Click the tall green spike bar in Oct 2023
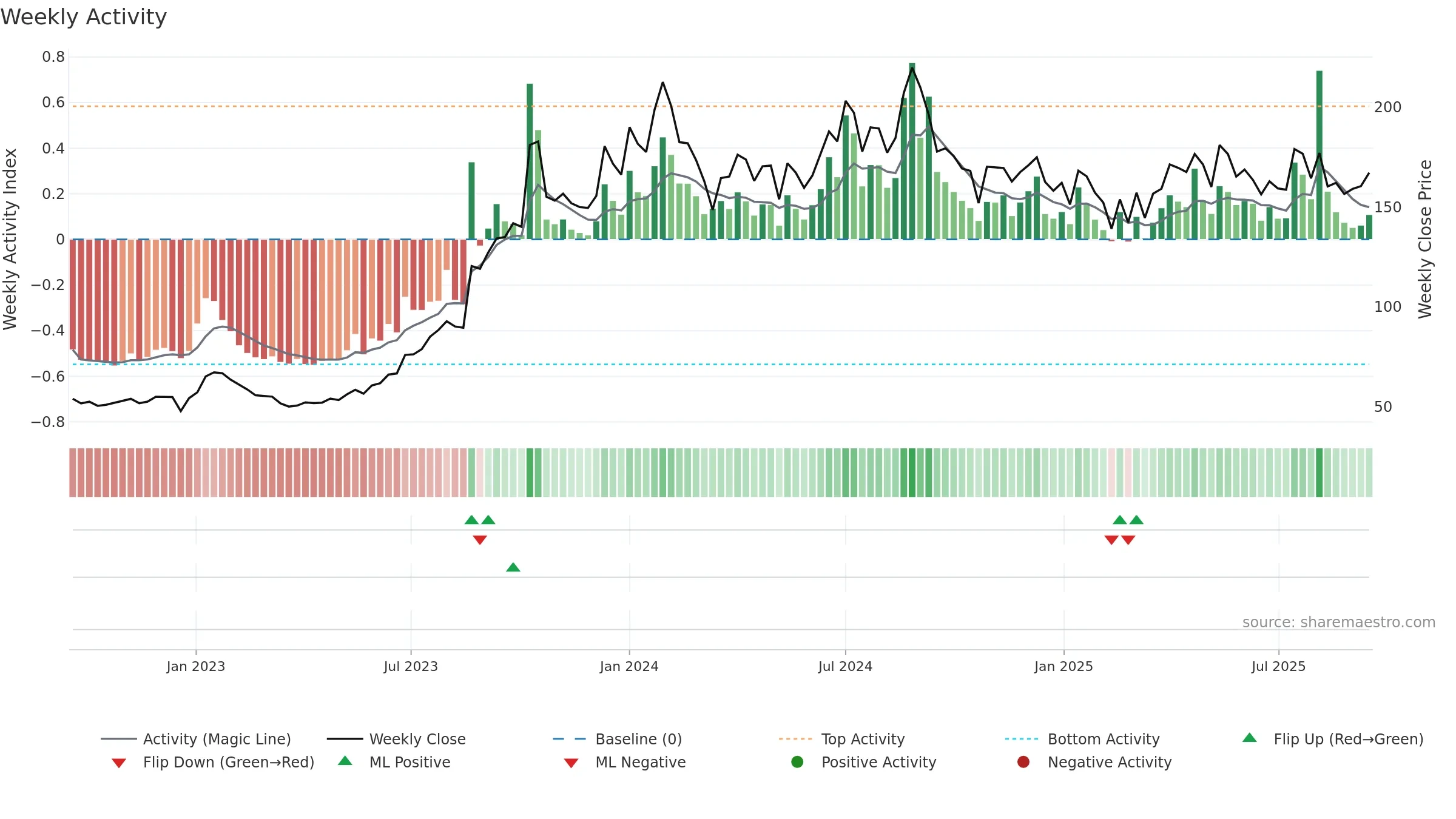Viewport: 1456px width, 819px height. coord(530,161)
